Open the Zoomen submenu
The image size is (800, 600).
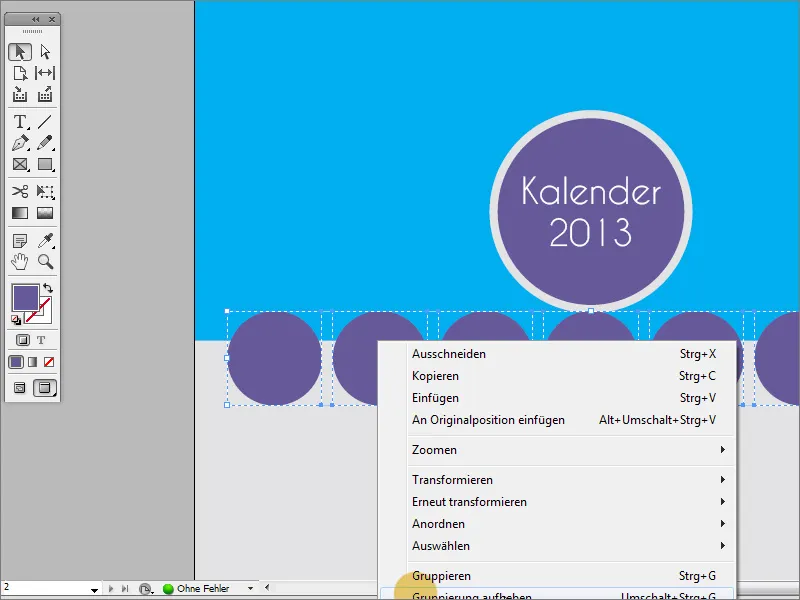point(559,449)
